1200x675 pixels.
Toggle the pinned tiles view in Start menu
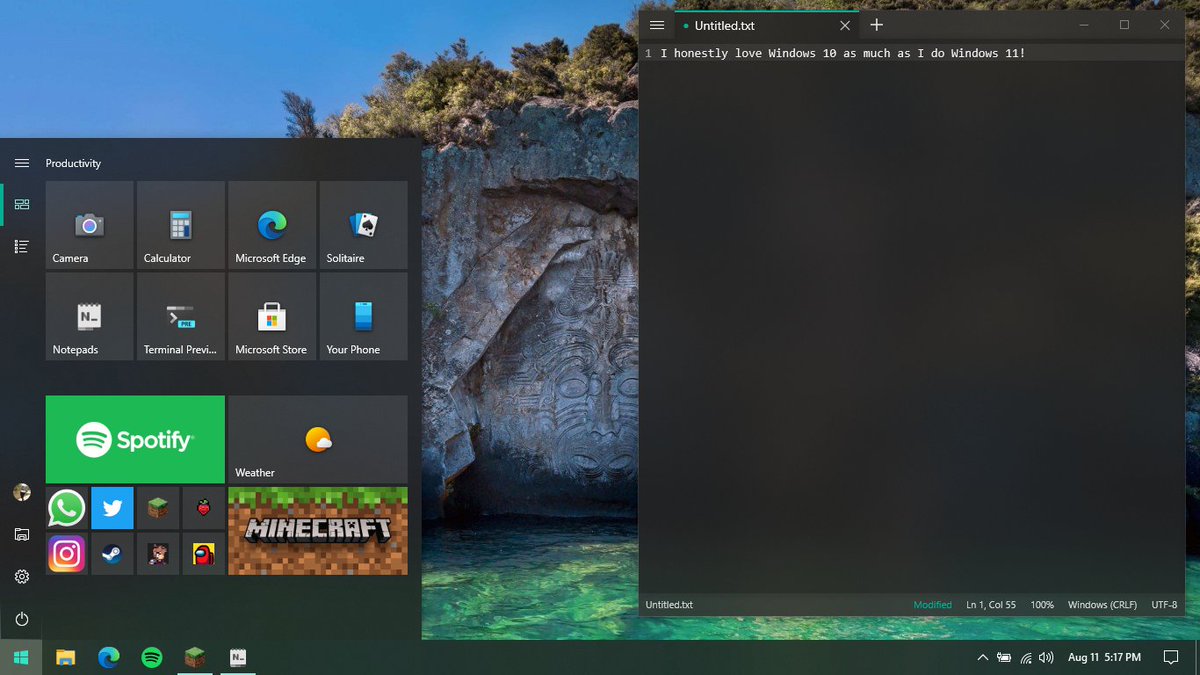[x=21, y=204]
